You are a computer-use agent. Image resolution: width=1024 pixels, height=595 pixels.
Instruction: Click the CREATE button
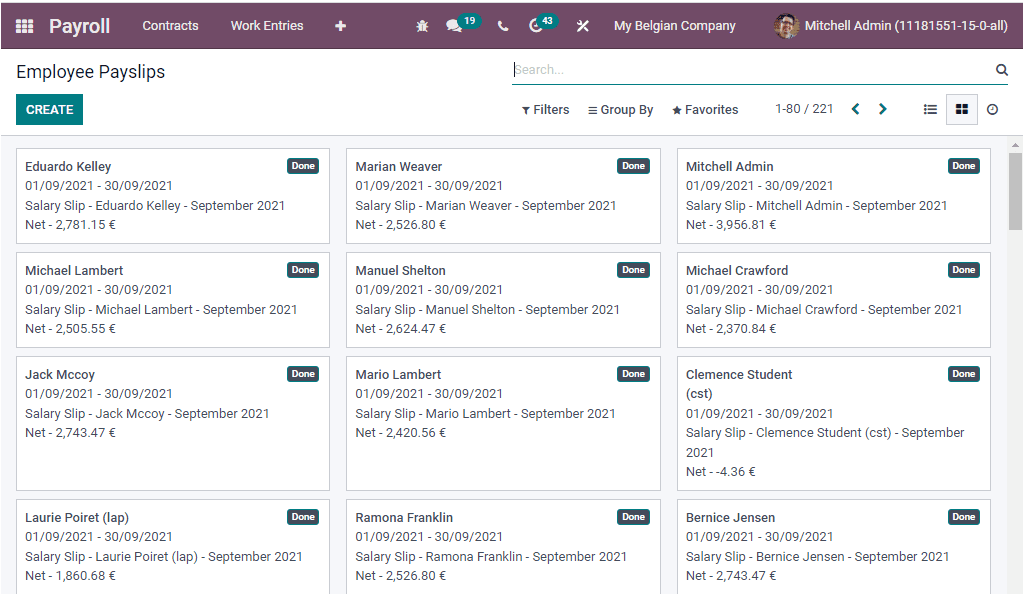pyautogui.click(x=49, y=108)
